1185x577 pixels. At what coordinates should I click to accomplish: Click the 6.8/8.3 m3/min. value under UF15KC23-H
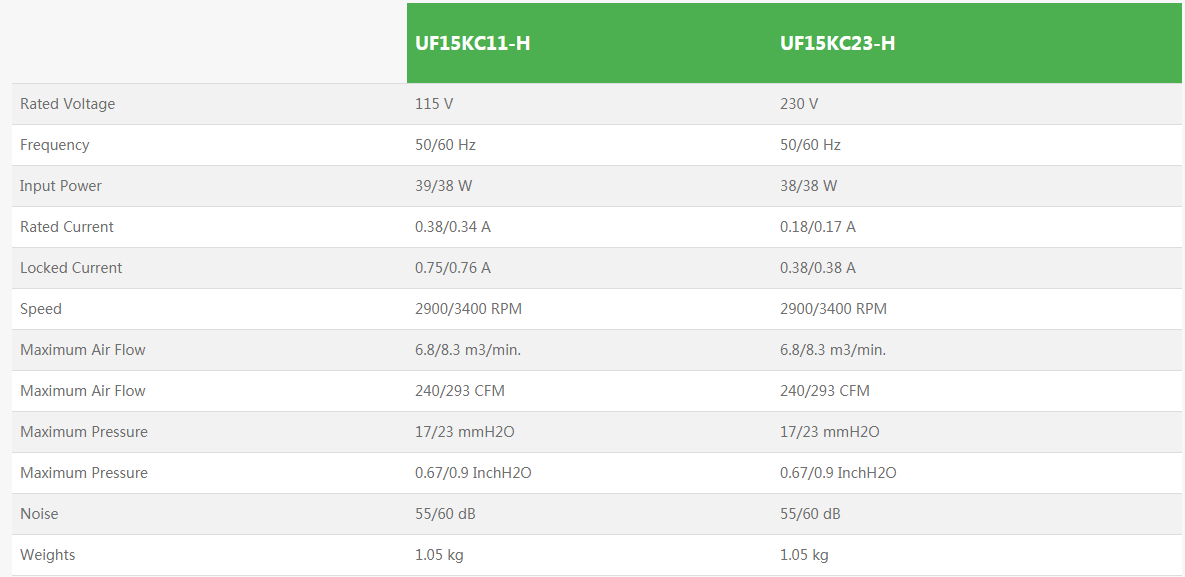pyautogui.click(x=833, y=350)
